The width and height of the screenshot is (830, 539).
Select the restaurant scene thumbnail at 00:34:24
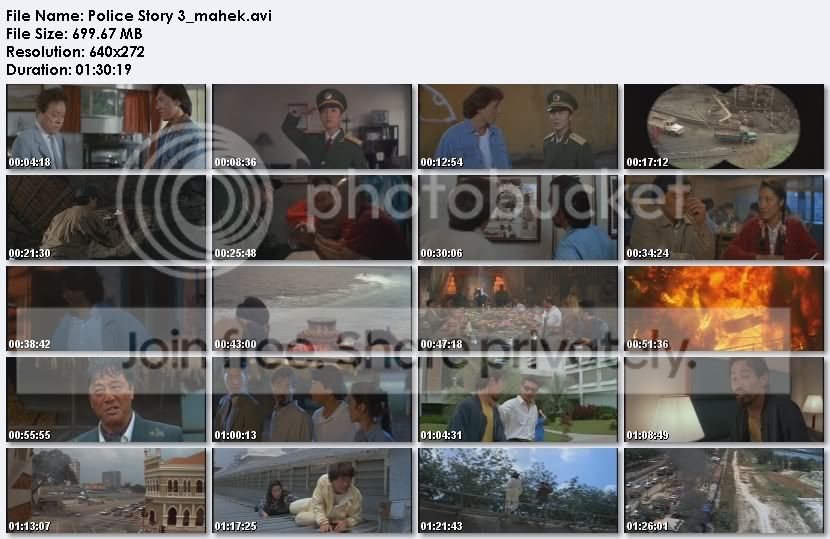pyautogui.click(x=724, y=218)
